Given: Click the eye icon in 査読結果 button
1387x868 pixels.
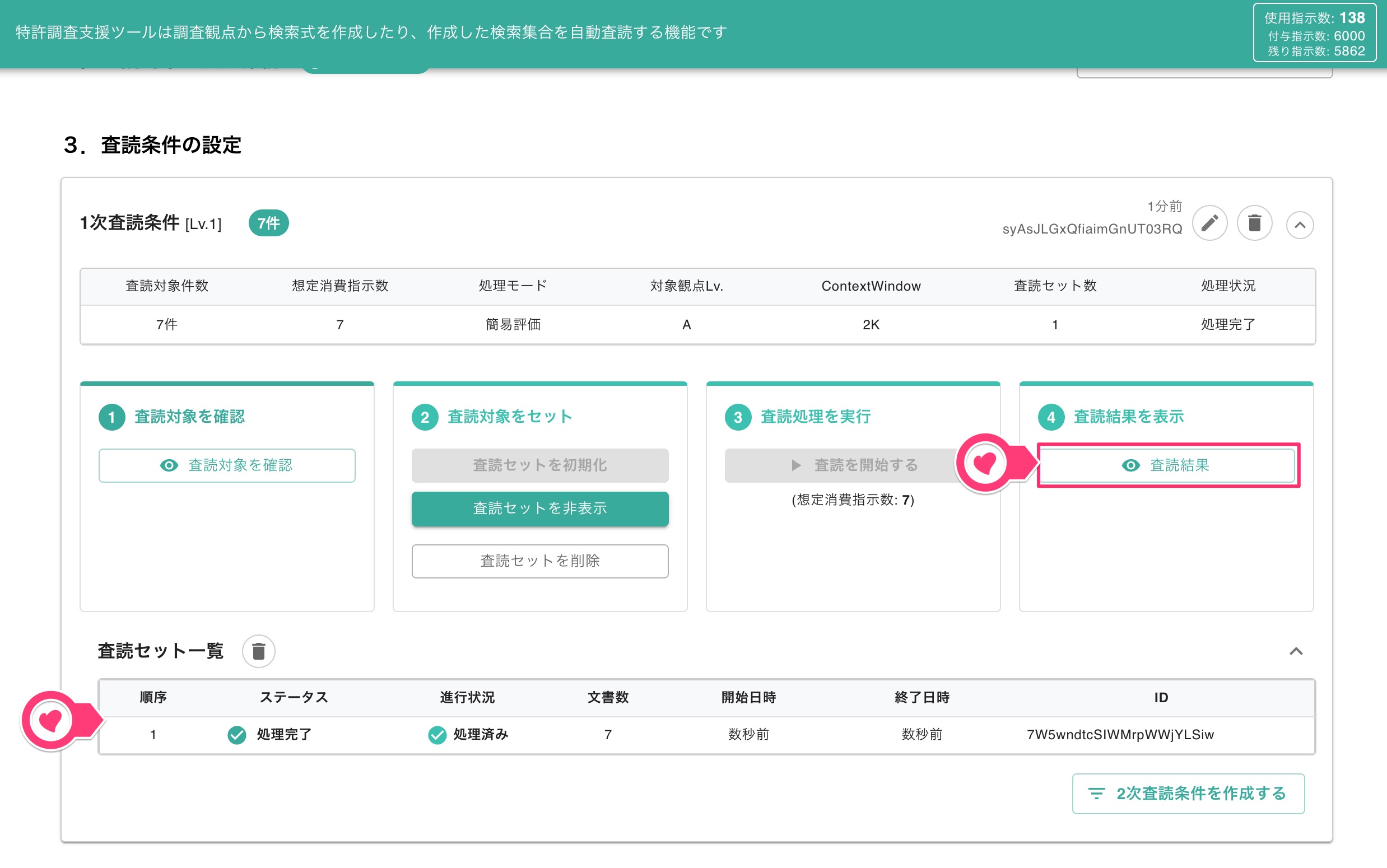Looking at the screenshot, I should [x=1130, y=465].
